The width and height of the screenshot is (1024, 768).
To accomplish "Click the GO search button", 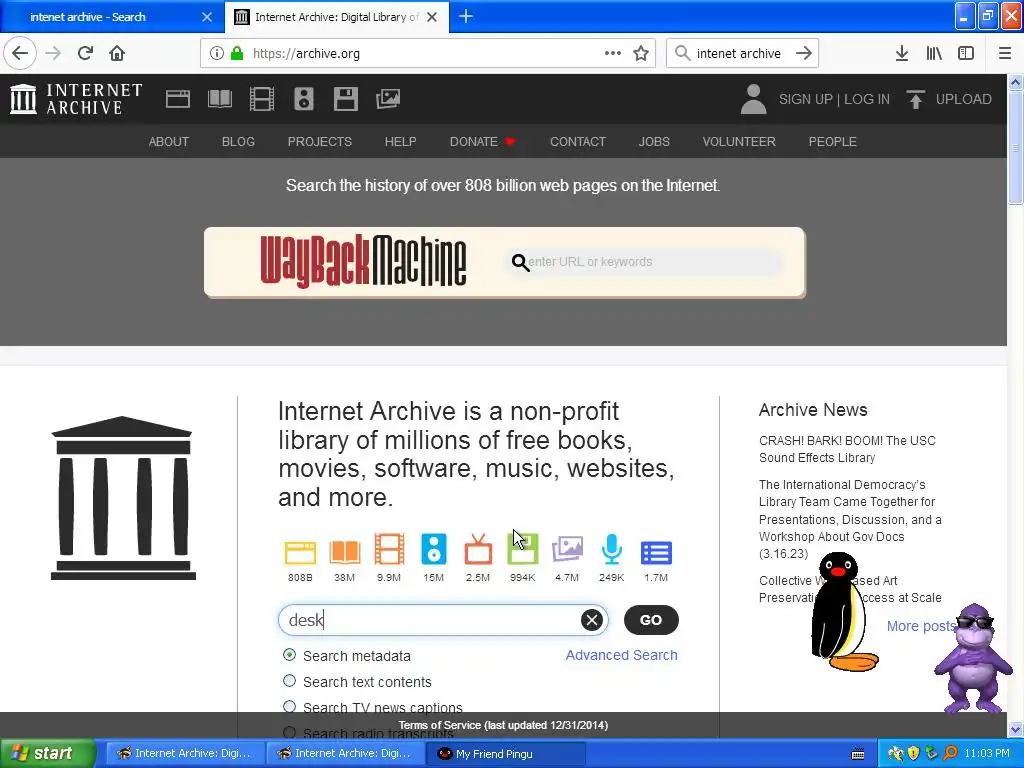I will 651,620.
